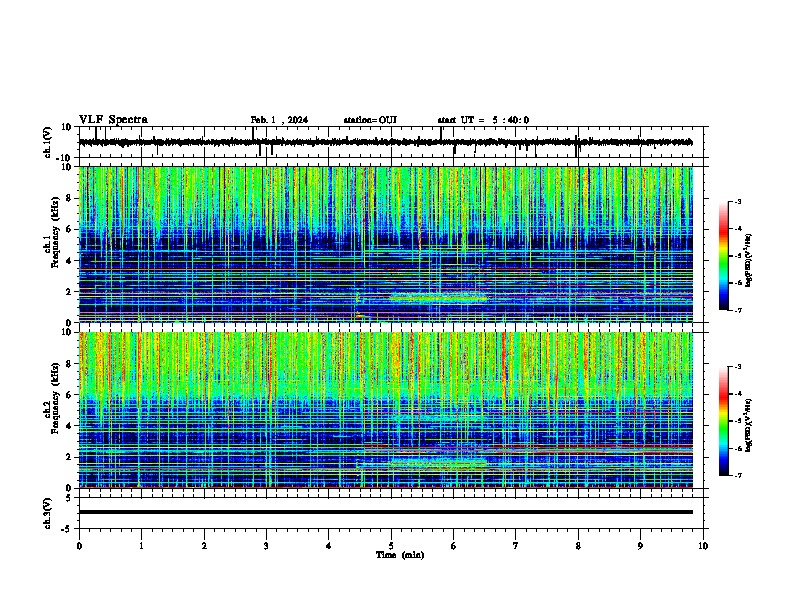The image size is (792, 612).
Task: Click time axis tick label "9"
Action: tap(640, 546)
